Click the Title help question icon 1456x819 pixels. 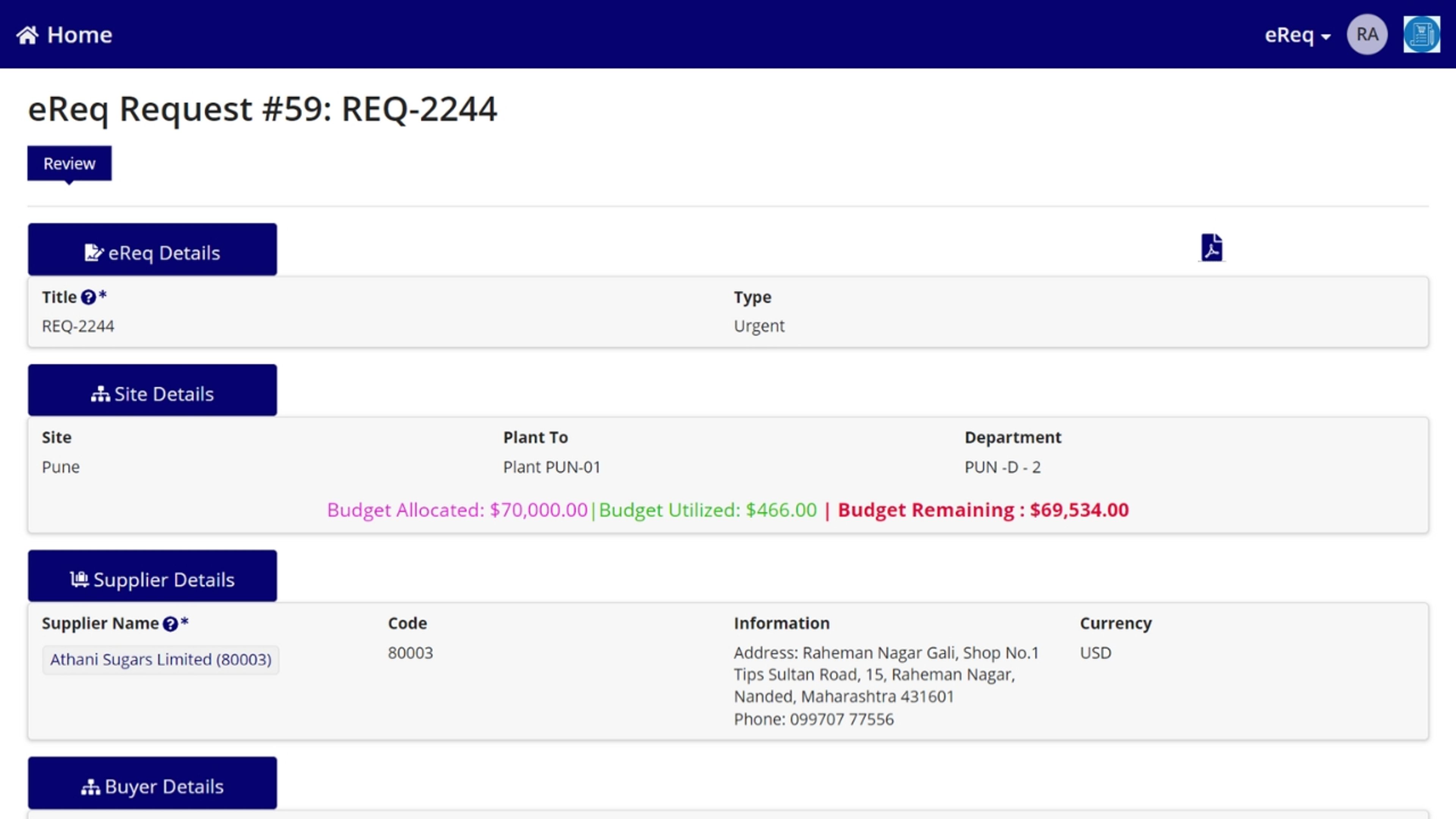(x=88, y=297)
